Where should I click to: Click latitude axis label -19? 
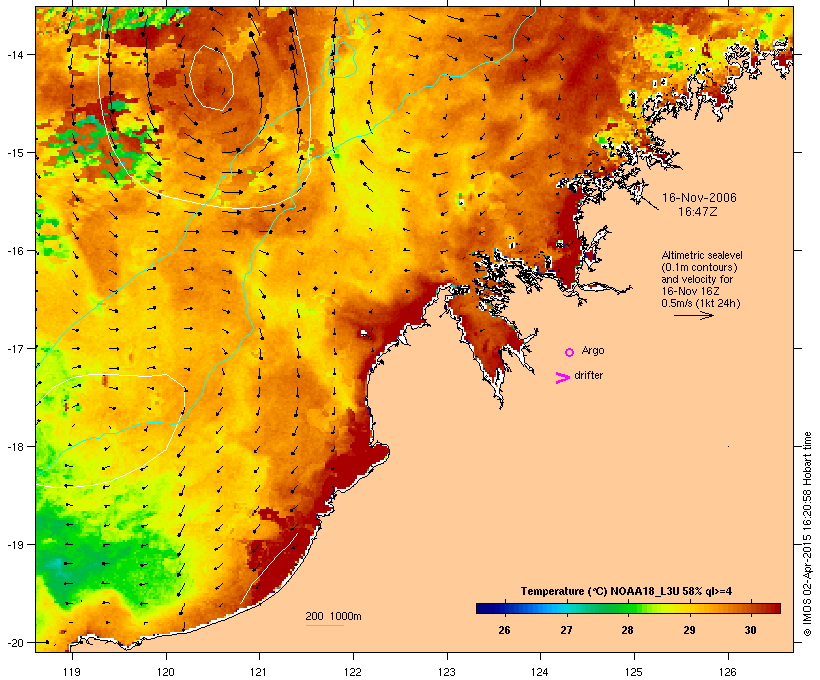[14, 545]
